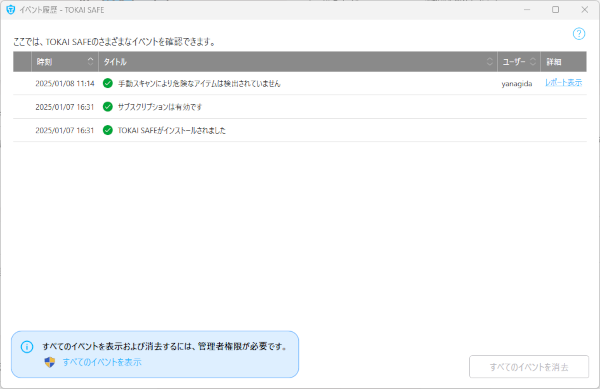
Task: Open すべてのイベントを表示 link
Action: [102, 362]
